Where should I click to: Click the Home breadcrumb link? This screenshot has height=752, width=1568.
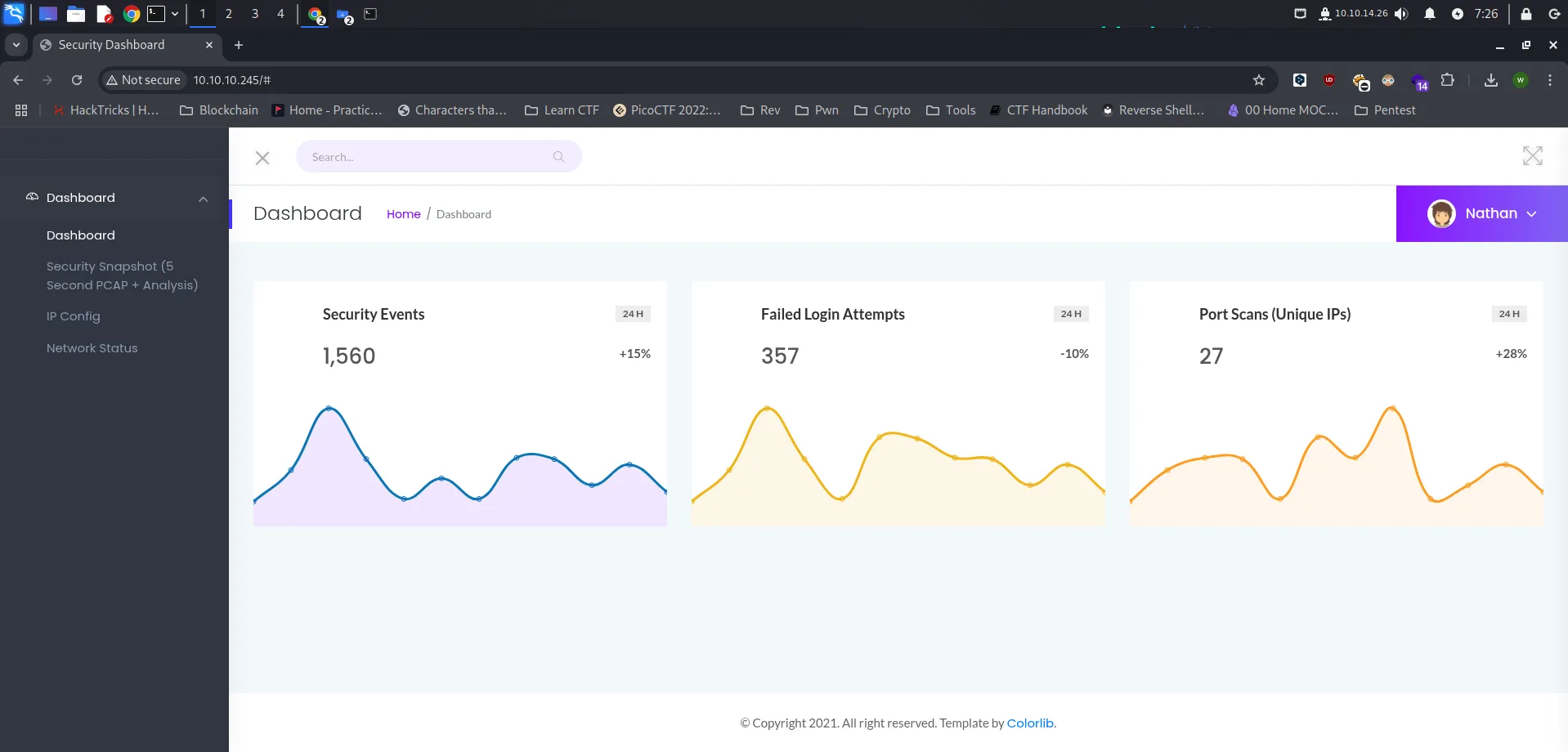pos(403,214)
